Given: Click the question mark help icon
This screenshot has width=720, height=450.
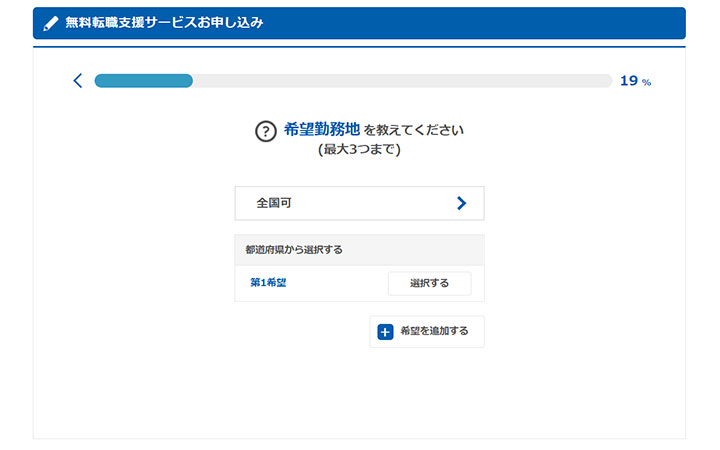Looking at the screenshot, I should tap(265, 131).
